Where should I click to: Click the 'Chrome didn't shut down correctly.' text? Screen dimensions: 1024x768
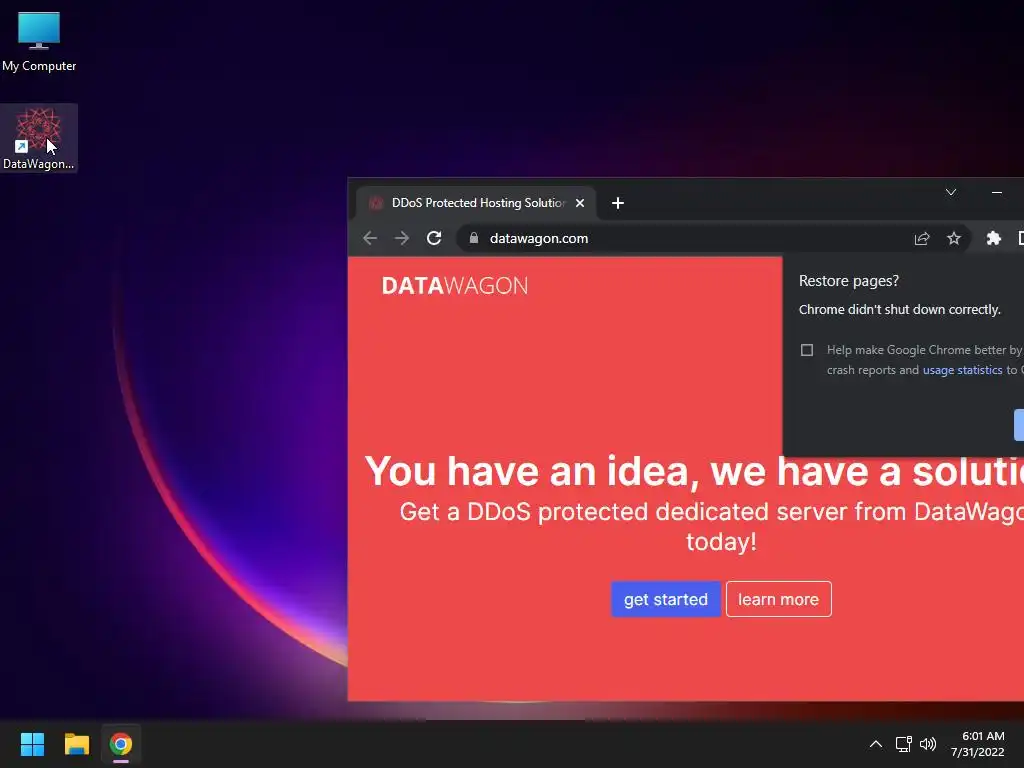(x=899, y=310)
